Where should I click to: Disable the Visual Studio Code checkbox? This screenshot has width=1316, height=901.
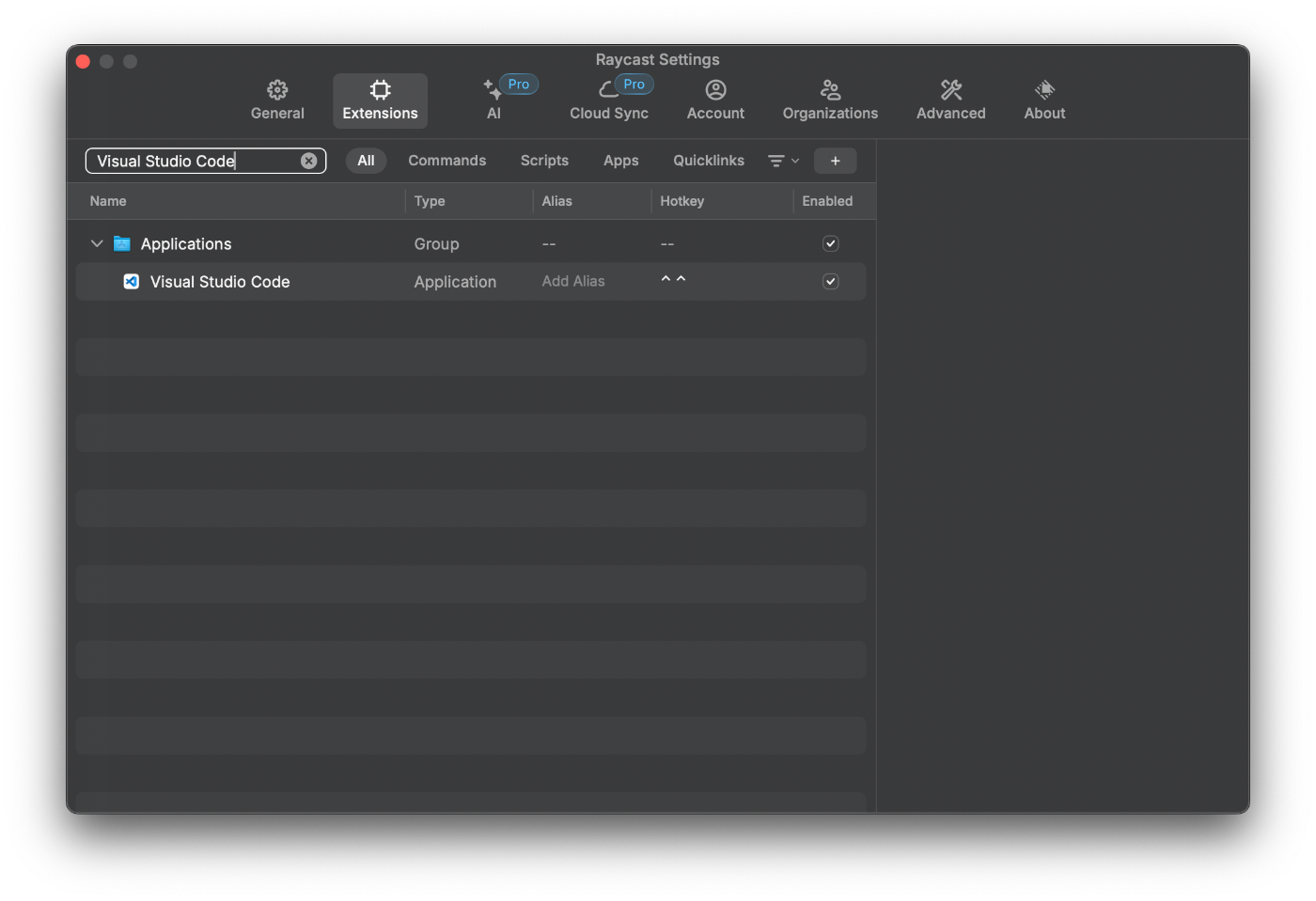click(x=830, y=281)
